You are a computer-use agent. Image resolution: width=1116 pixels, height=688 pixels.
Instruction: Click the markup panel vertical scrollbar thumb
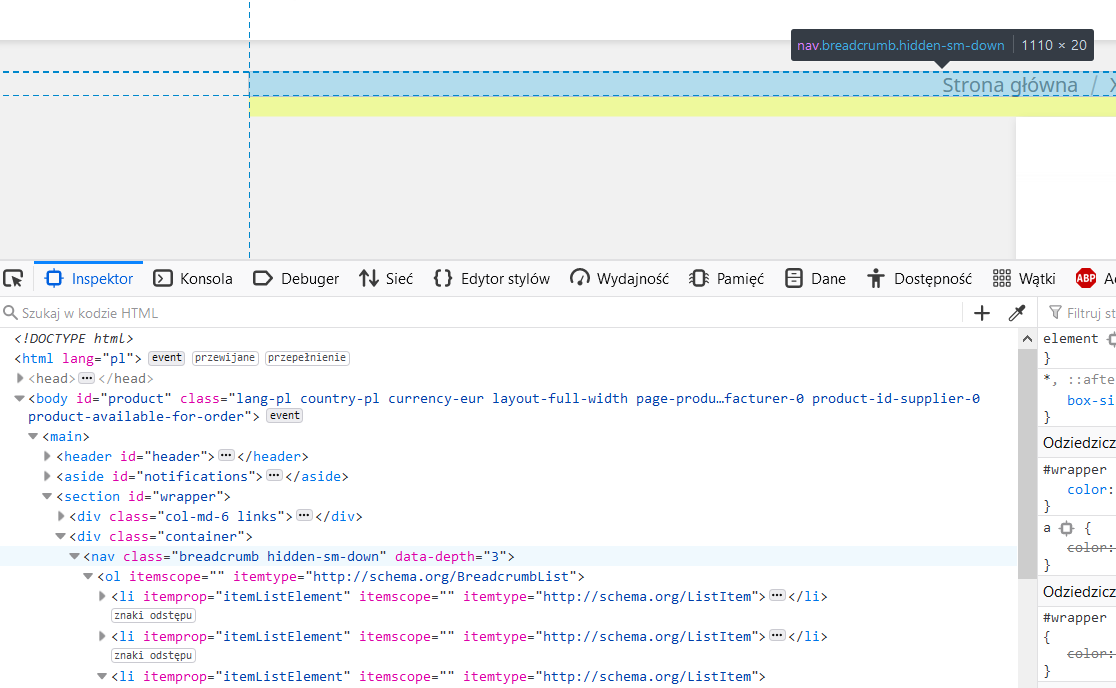[x=1027, y=464]
